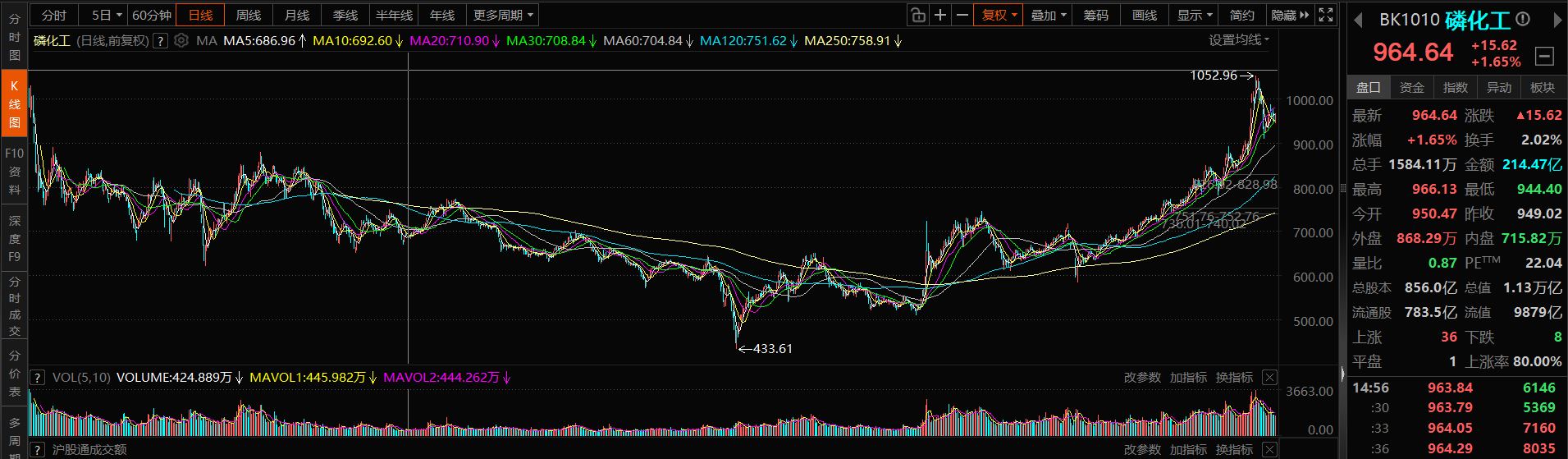Click MA30:708.84 green legend label

pos(546,40)
